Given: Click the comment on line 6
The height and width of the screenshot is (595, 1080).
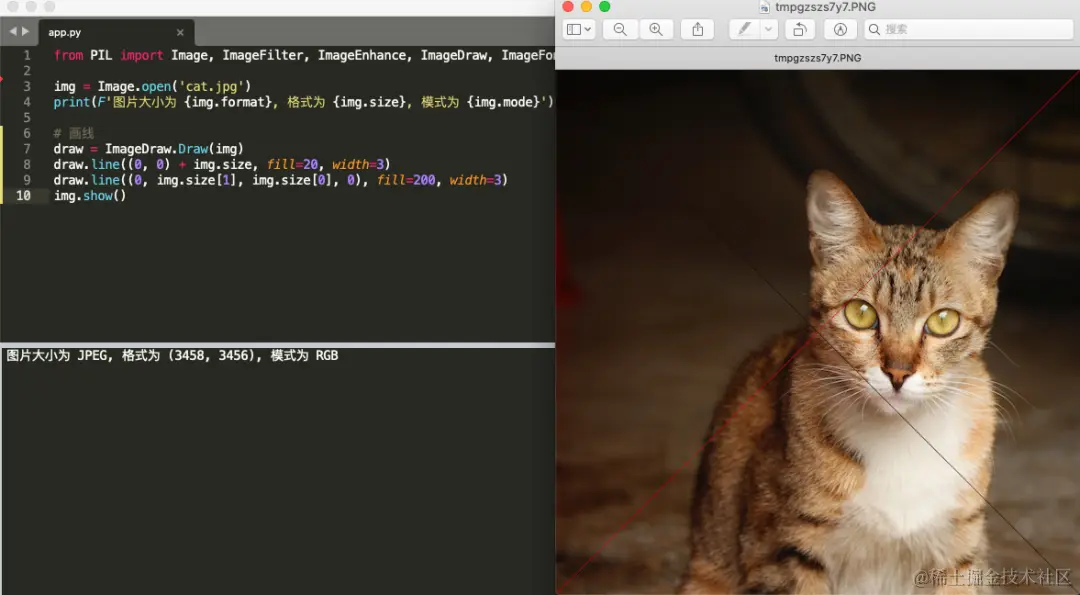Looking at the screenshot, I should 74,133.
